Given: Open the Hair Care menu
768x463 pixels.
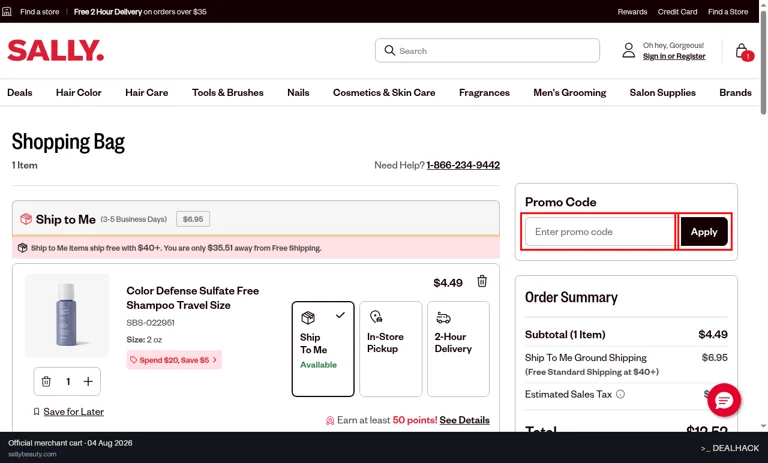Looking at the screenshot, I should pyautogui.click(x=146, y=93).
